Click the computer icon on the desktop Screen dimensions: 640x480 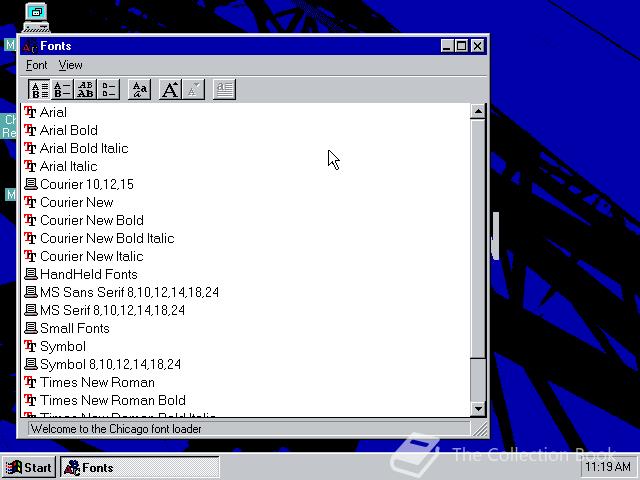pos(36,17)
